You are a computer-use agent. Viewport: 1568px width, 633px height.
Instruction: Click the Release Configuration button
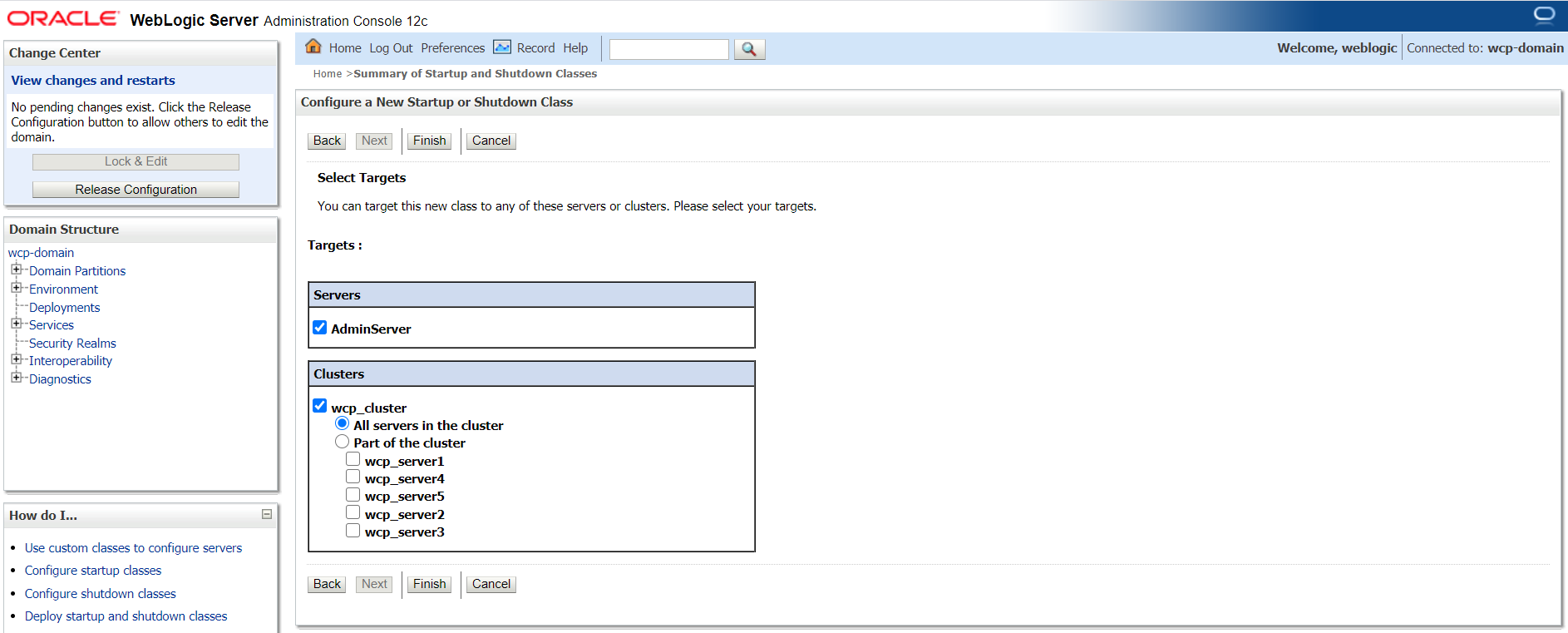click(136, 190)
